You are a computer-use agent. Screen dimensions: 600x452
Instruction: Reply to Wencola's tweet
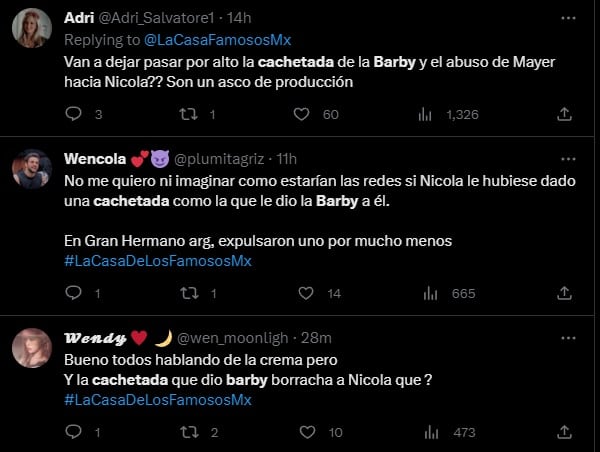tap(73, 293)
